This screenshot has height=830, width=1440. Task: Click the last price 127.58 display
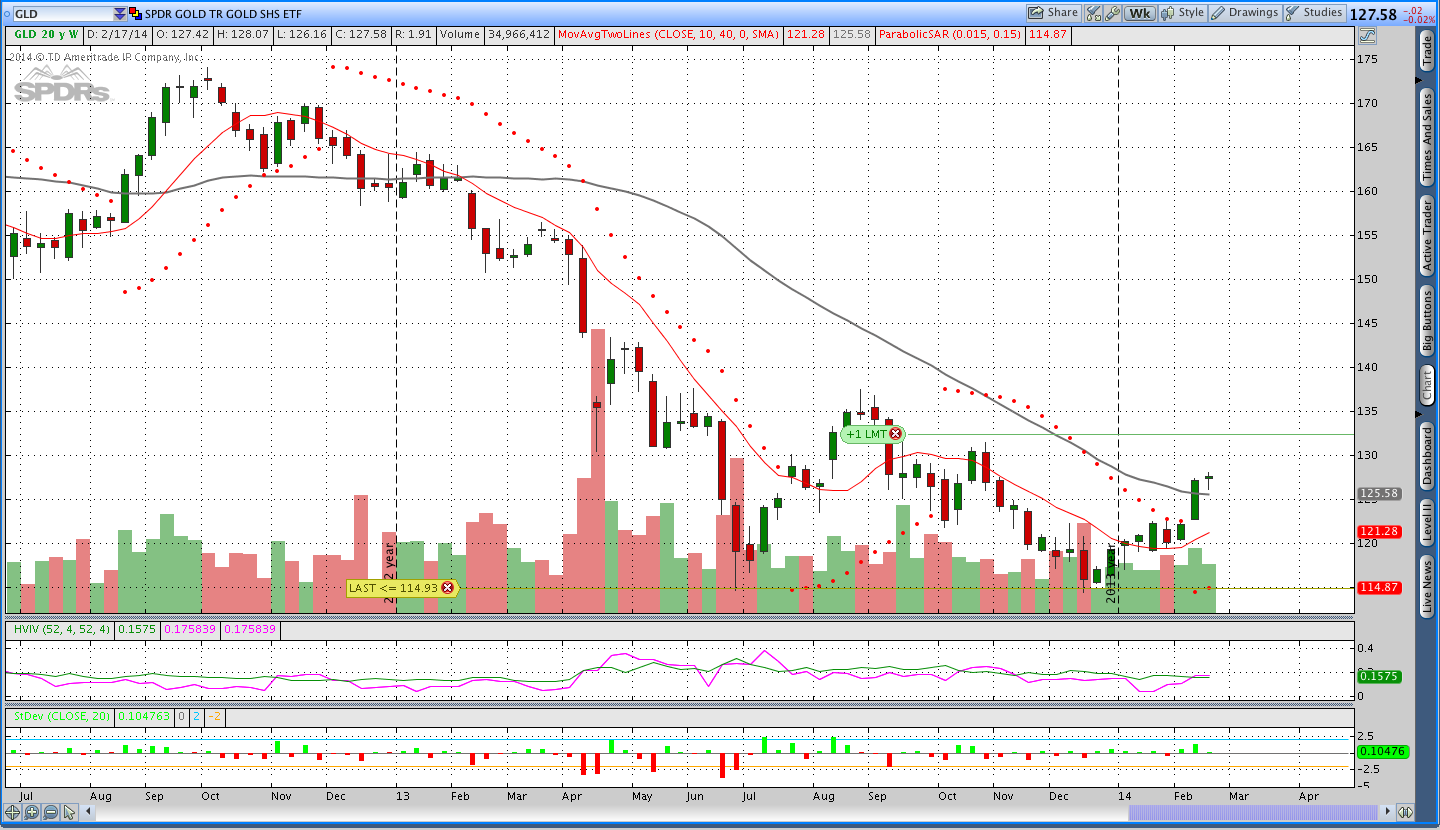pos(1373,14)
